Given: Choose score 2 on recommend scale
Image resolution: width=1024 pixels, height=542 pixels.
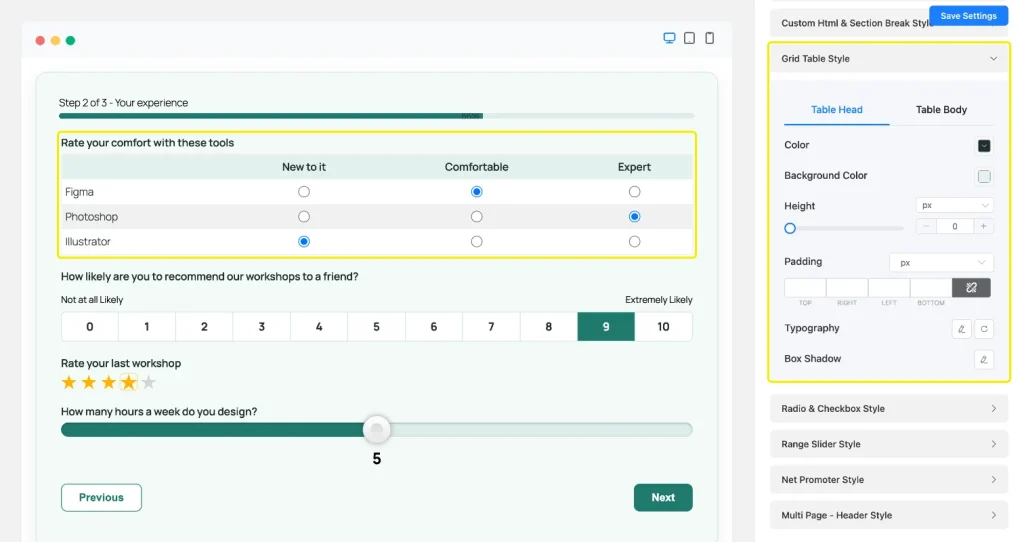Looking at the screenshot, I should click(x=204, y=327).
